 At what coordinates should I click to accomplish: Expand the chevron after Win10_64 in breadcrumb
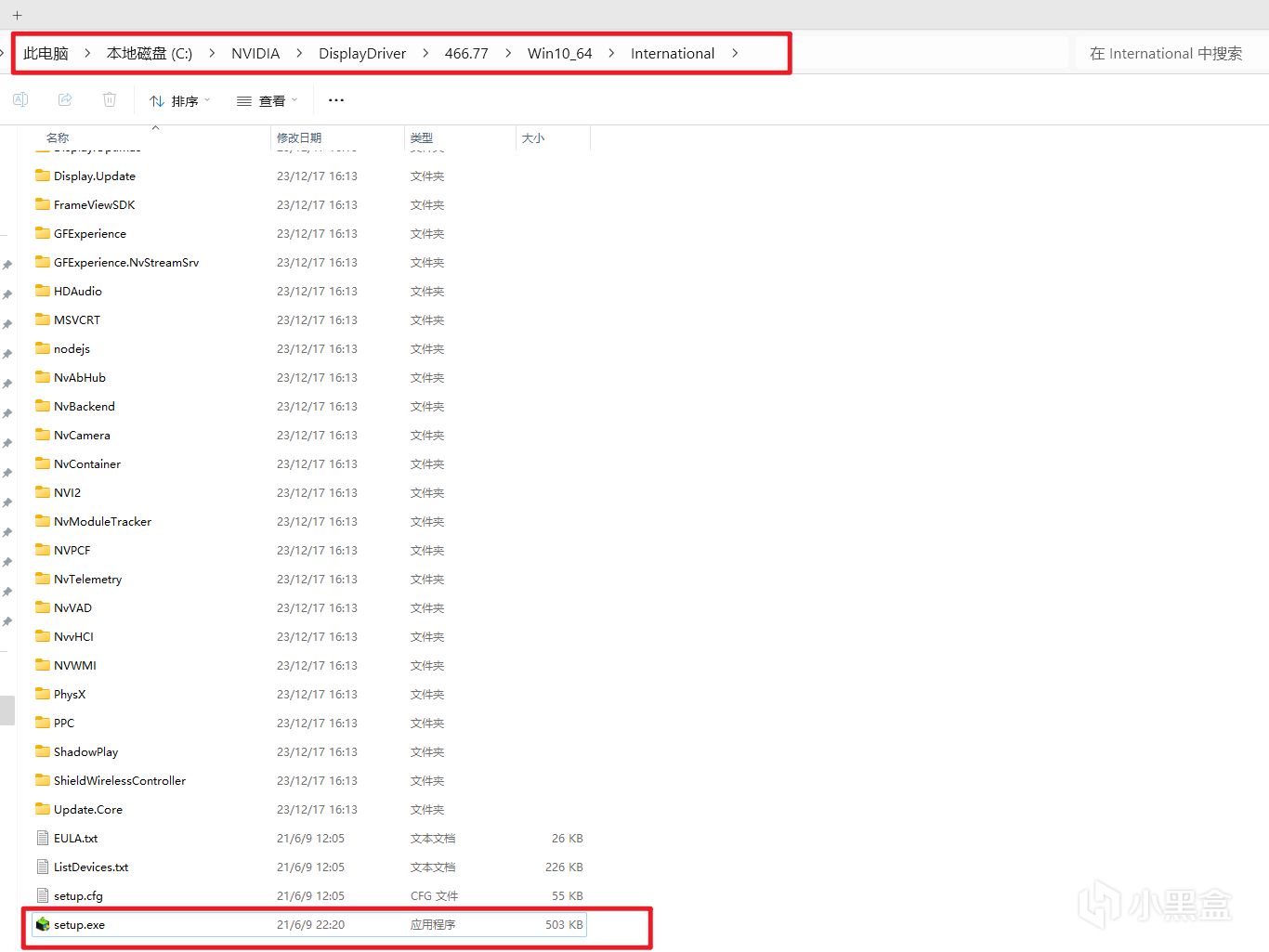(611, 53)
